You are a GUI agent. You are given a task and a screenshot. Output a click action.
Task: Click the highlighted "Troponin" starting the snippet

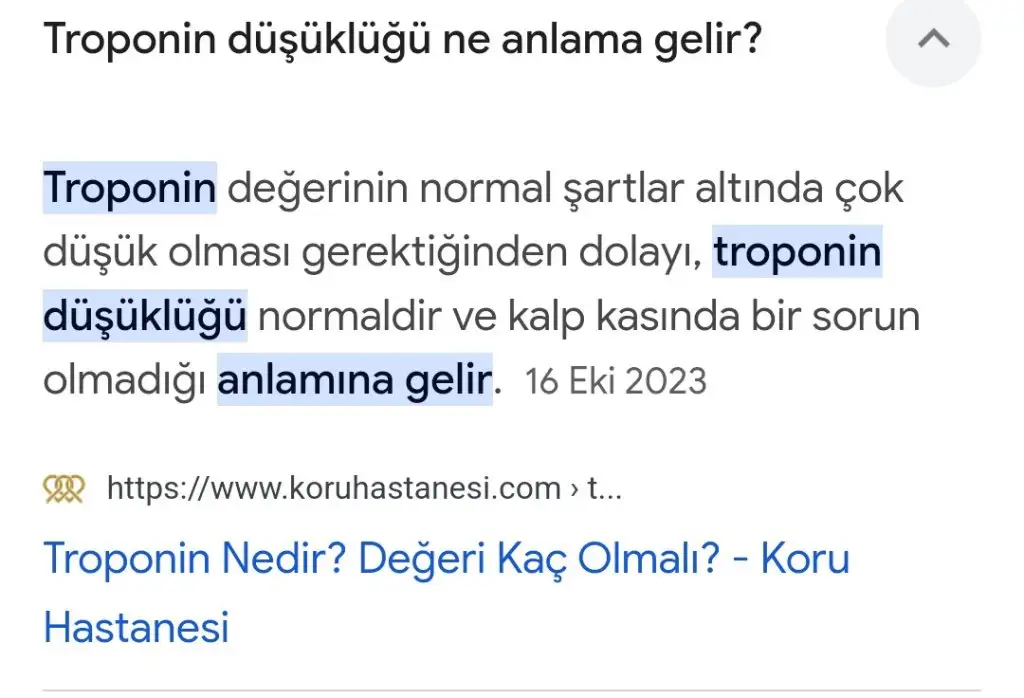(x=129, y=188)
